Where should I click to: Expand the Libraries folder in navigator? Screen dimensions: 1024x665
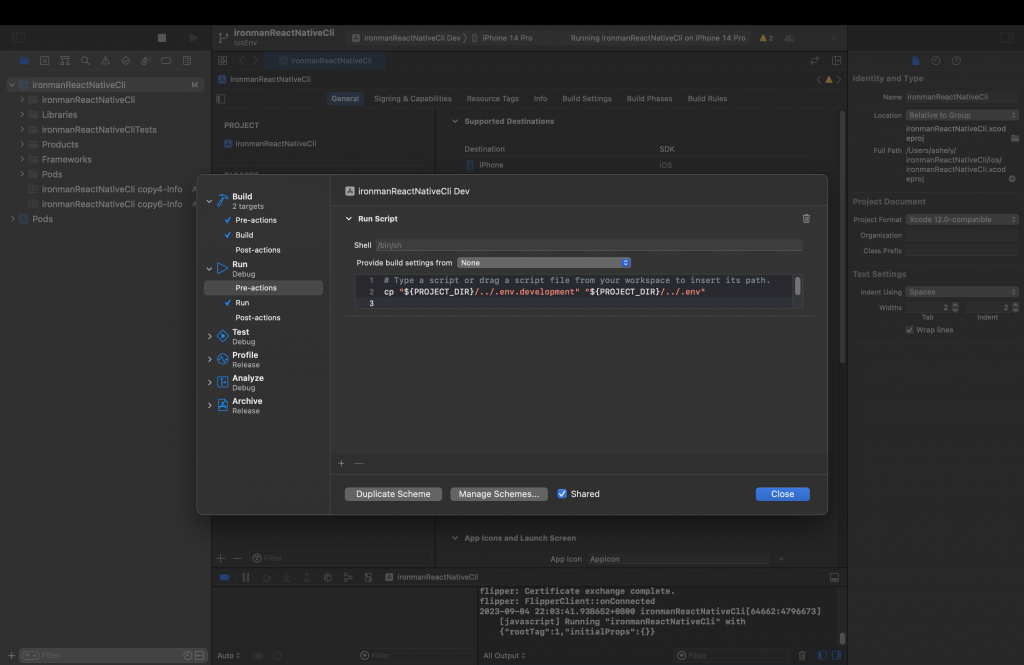(22, 114)
